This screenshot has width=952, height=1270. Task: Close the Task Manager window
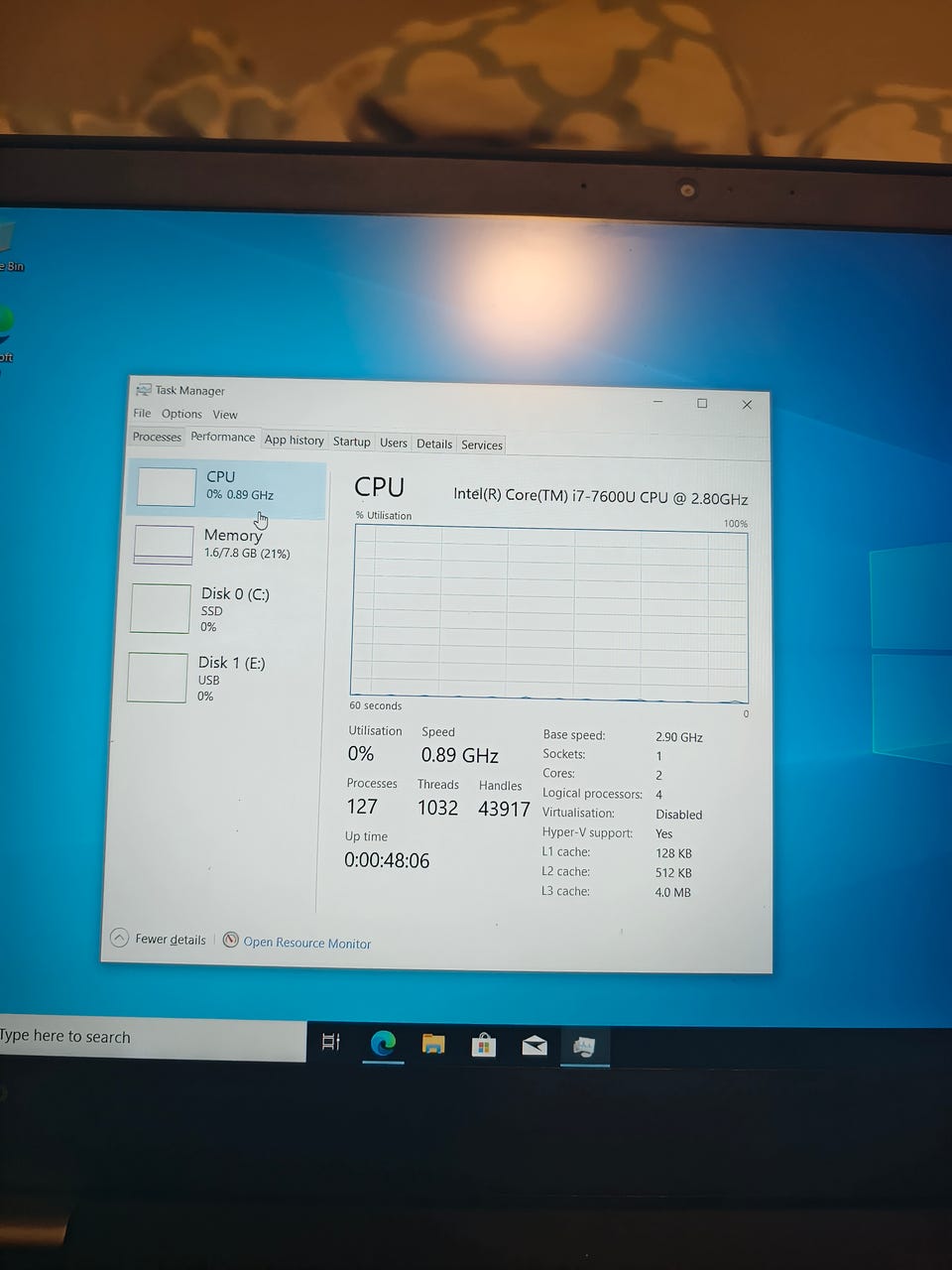(x=747, y=404)
